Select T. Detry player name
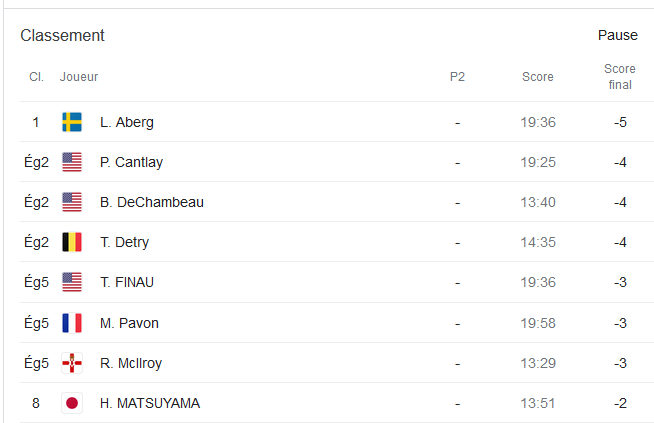Viewport: 654px width, 423px height. (124, 242)
